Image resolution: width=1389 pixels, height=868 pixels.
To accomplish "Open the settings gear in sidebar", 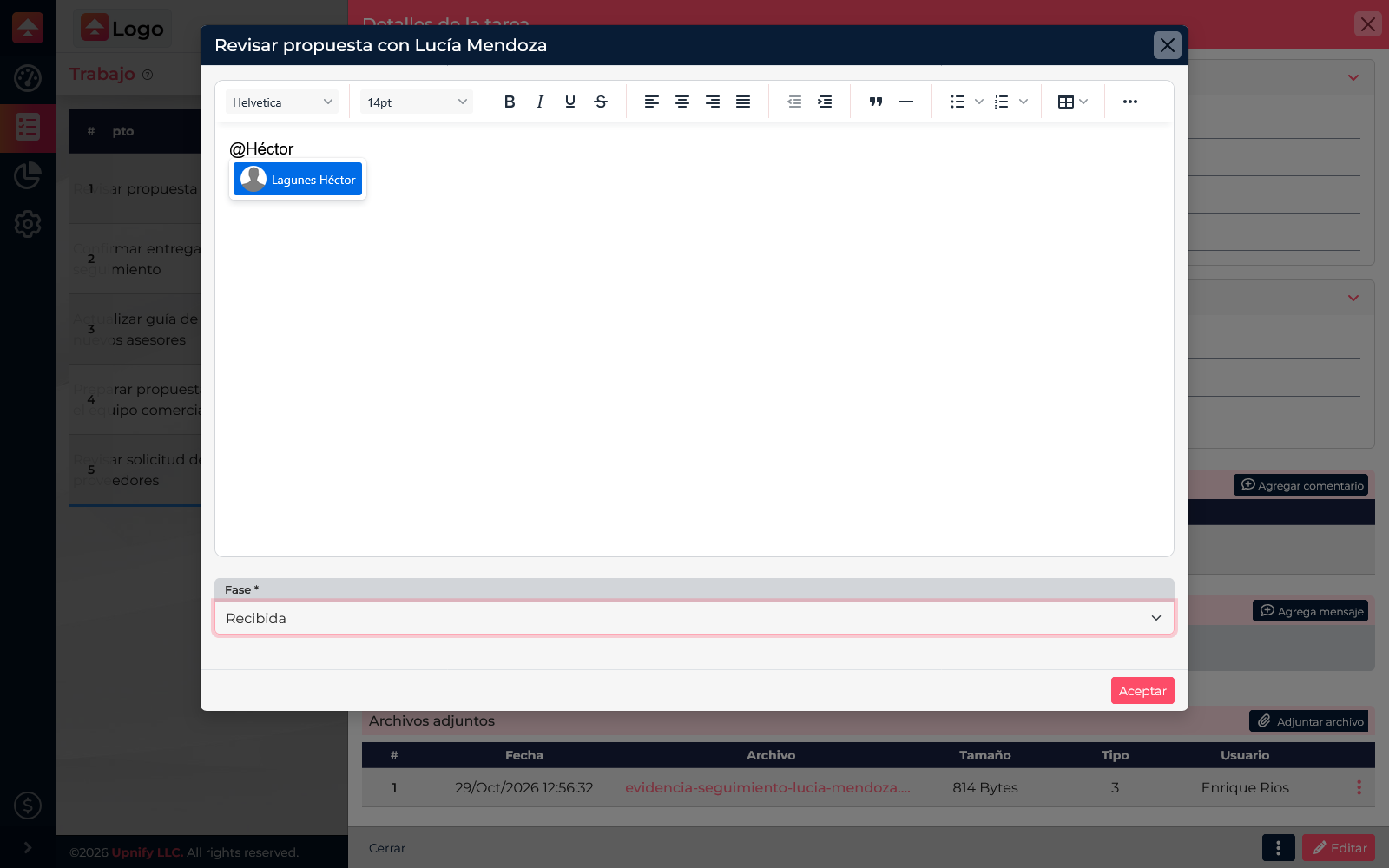I will [28, 224].
